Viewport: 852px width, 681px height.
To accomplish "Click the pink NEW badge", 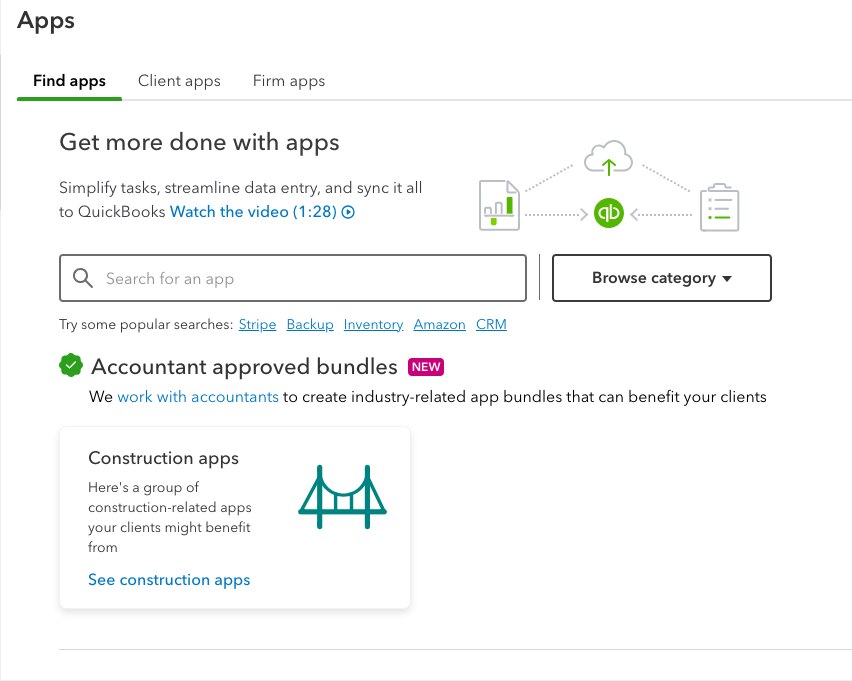I will click(426, 367).
